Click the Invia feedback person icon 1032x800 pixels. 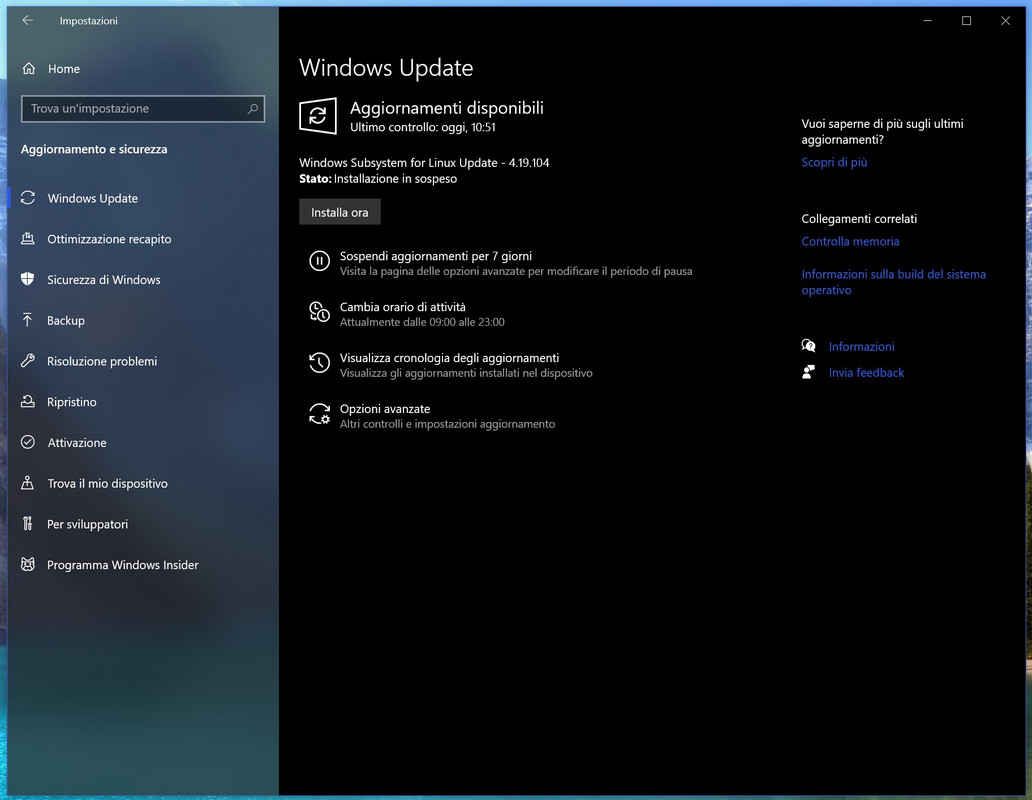point(808,372)
